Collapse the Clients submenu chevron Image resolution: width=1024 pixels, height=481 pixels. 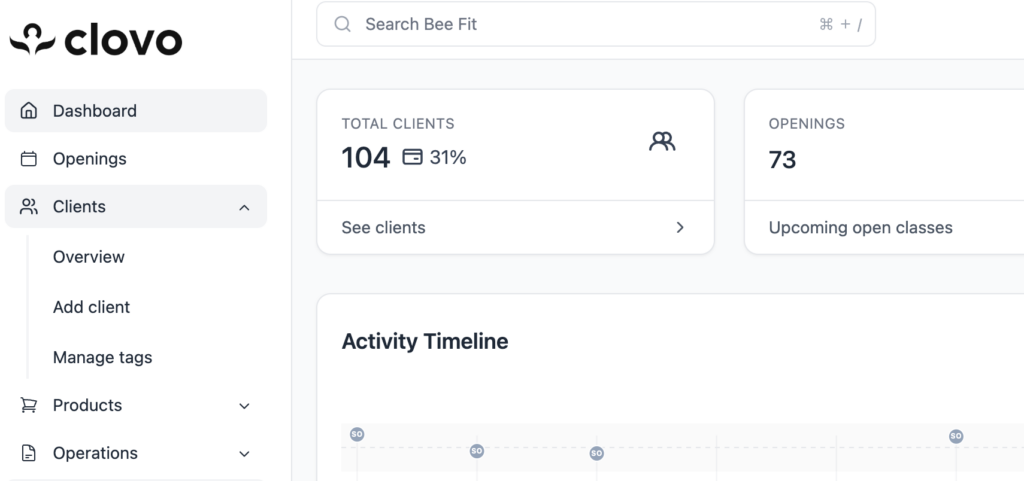pyautogui.click(x=244, y=207)
